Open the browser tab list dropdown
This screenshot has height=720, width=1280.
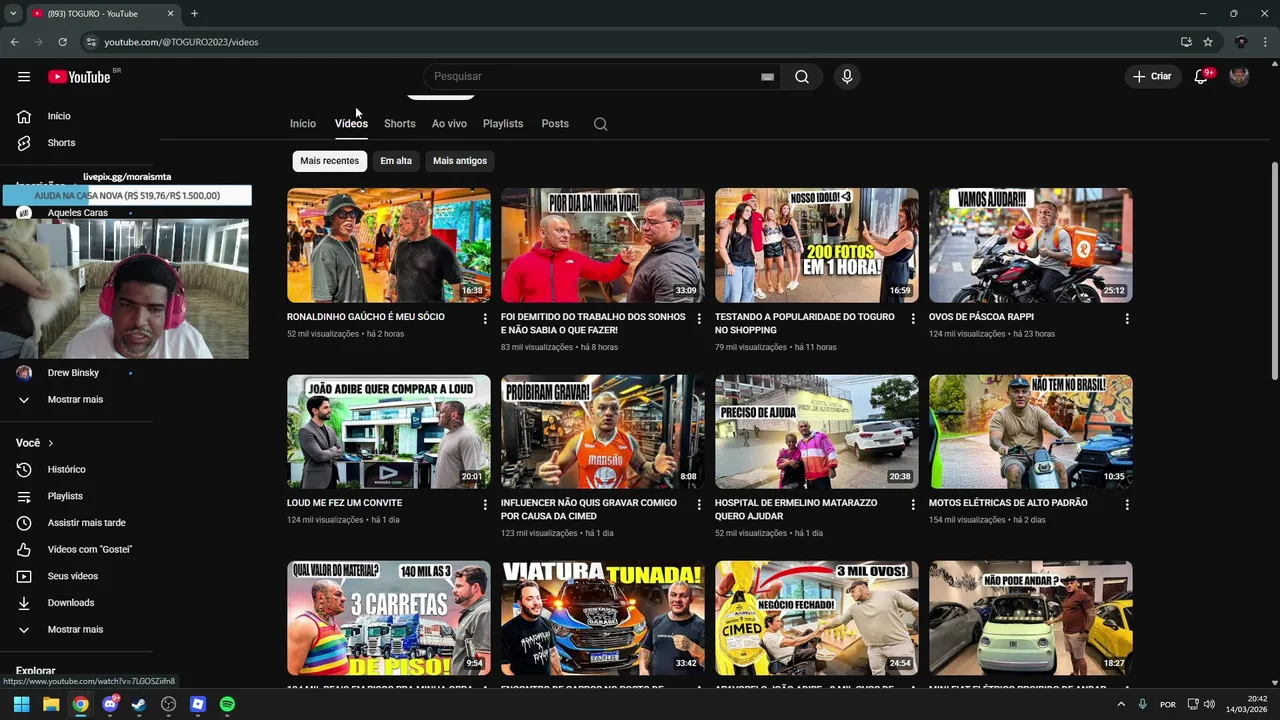[x=13, y=13]
